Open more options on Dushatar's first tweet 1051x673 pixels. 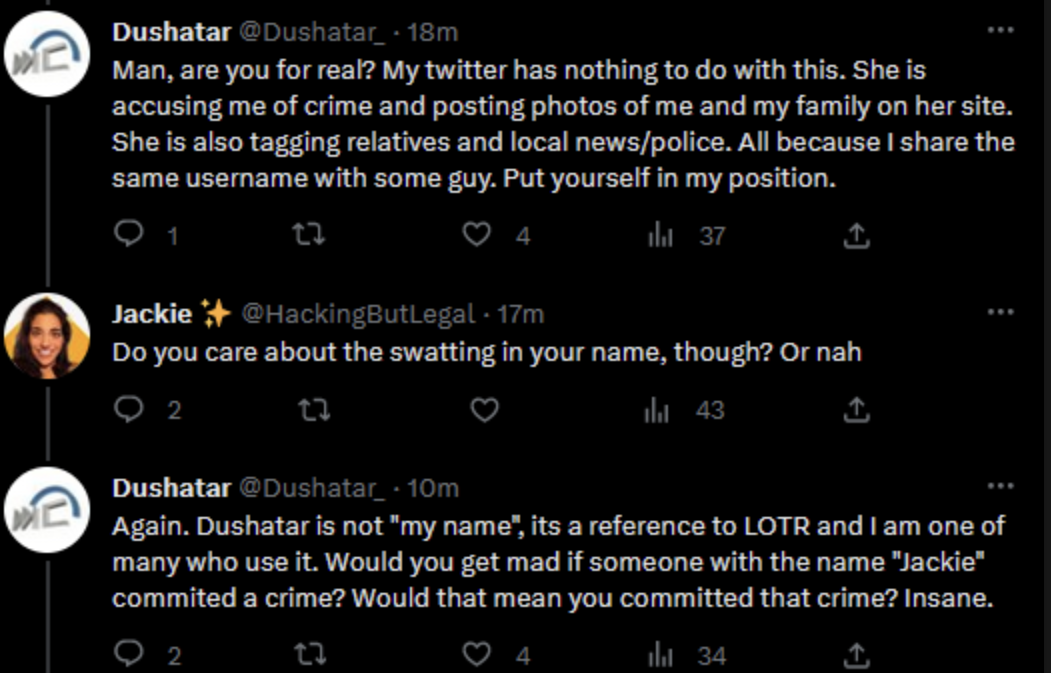click(x=1000, y=31)
